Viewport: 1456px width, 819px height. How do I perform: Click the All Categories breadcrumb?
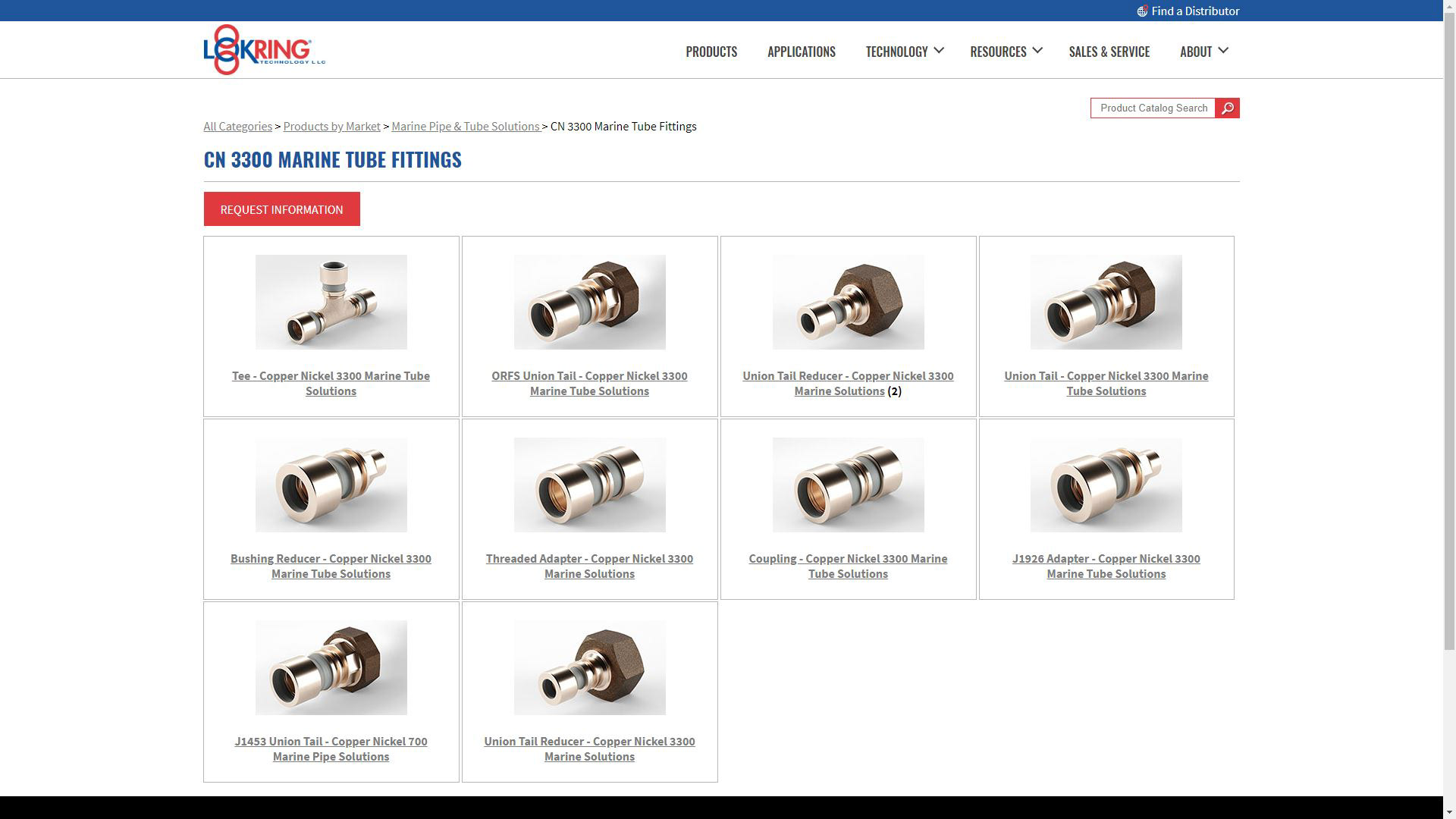point(237,127)
